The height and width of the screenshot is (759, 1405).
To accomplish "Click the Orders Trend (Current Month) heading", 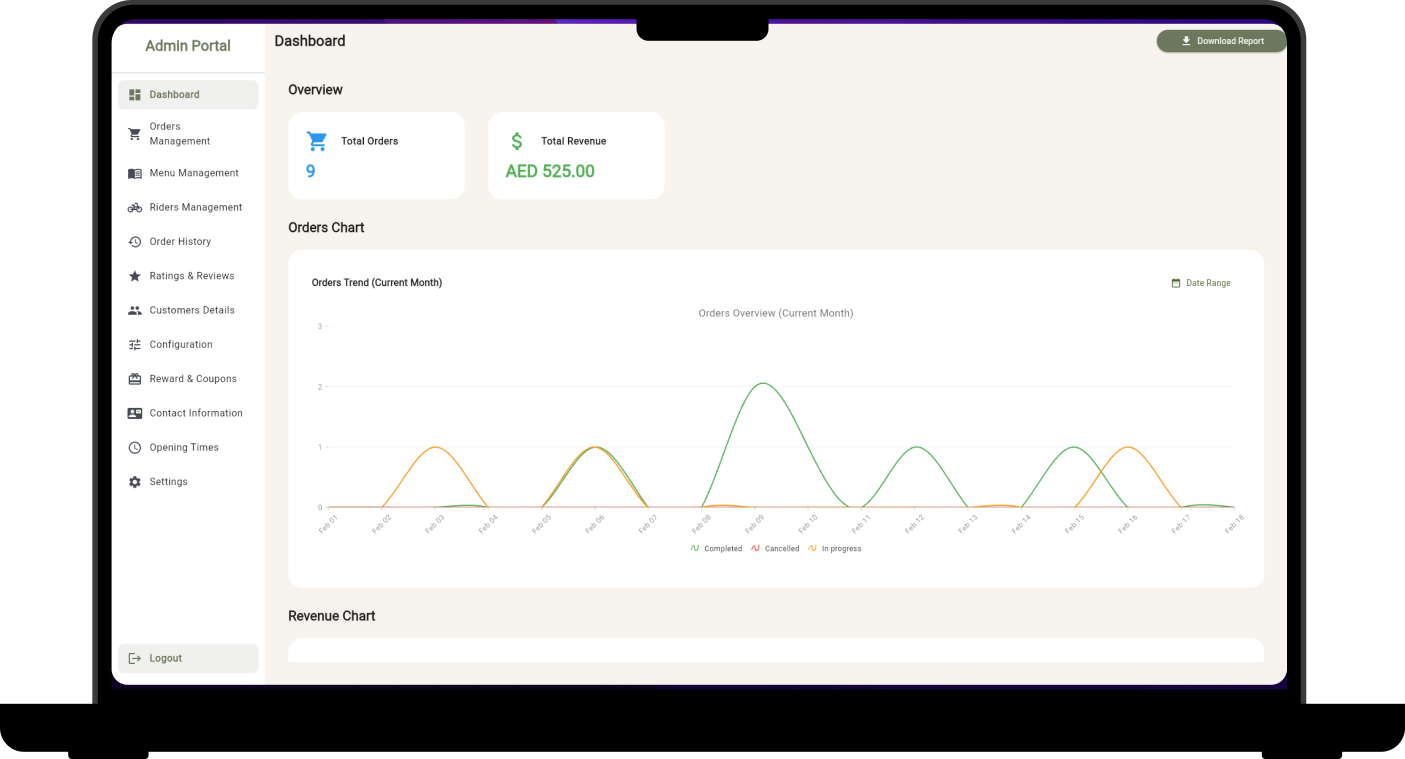I will point(377,283).
